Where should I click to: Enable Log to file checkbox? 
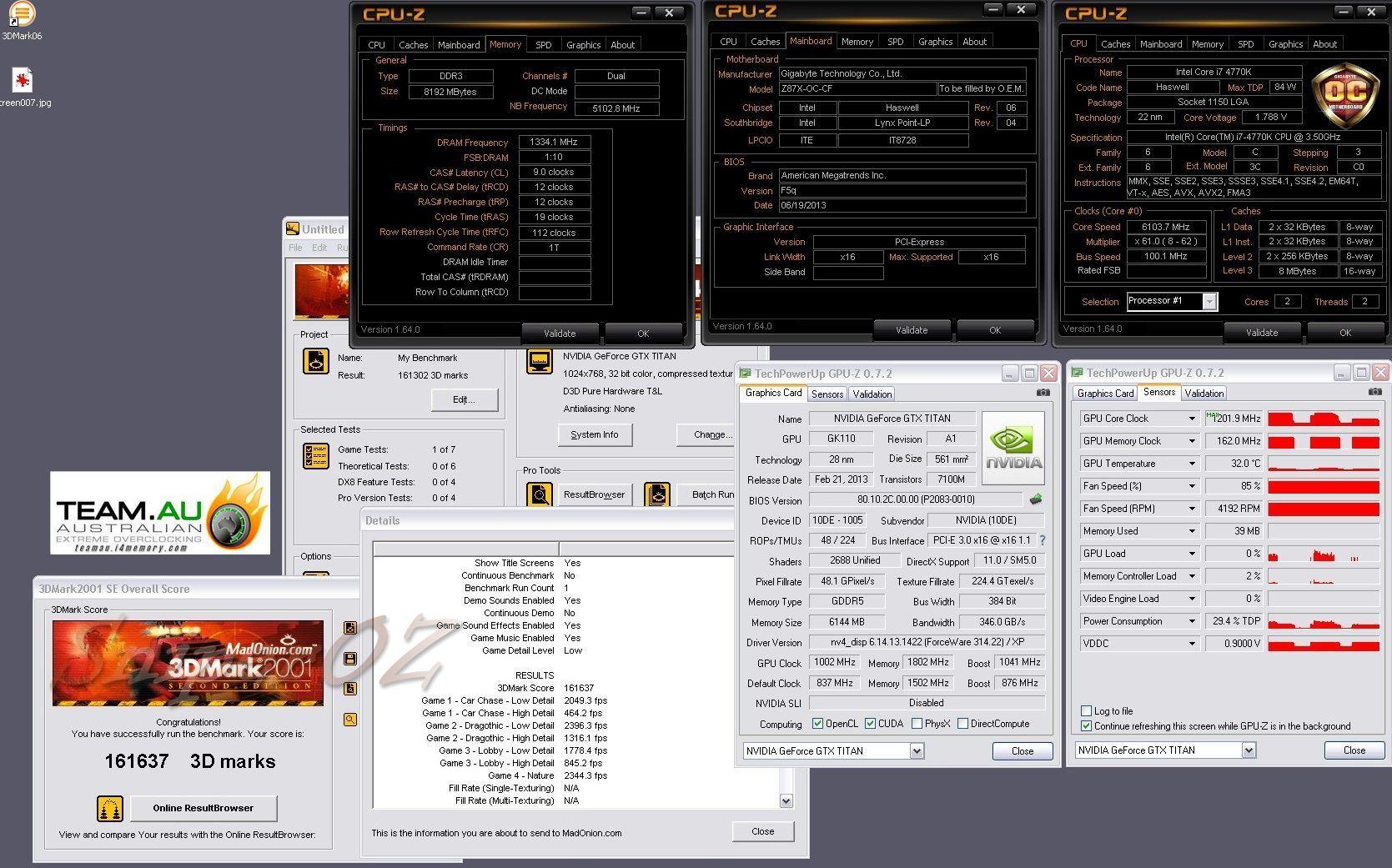1086,711
